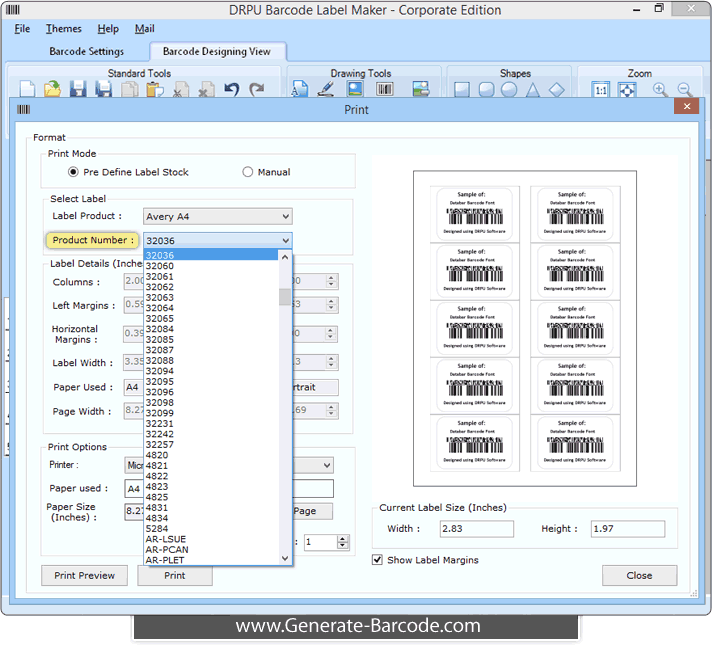The image size is (712, 645).
Task: Click the Fit to window zoom icon
Action: (627, 89)
